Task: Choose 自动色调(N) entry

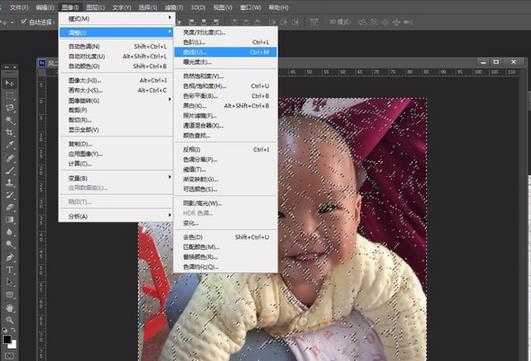Action: (x=115, y=46)
